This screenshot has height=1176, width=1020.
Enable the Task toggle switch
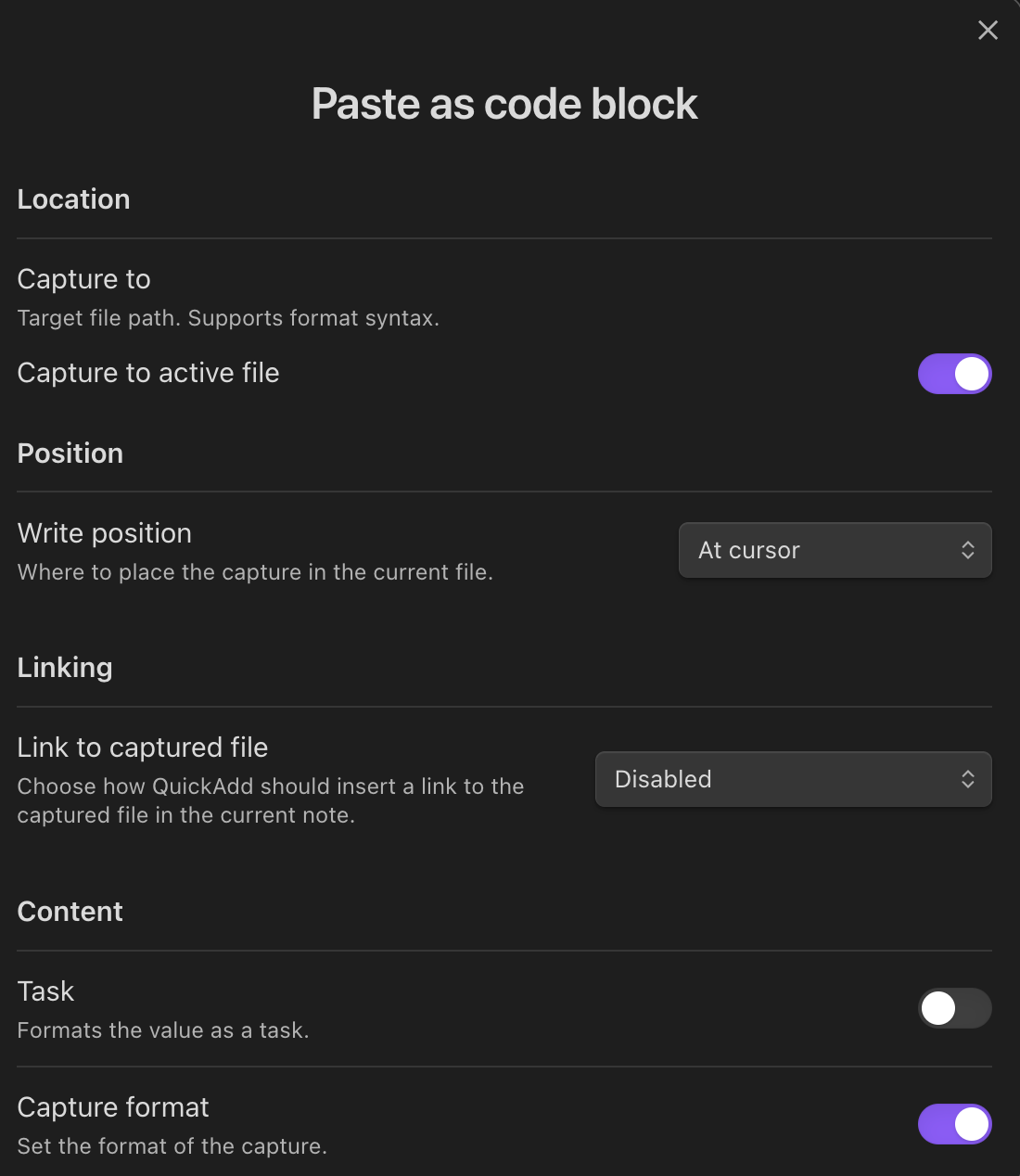coord(954,1008)
